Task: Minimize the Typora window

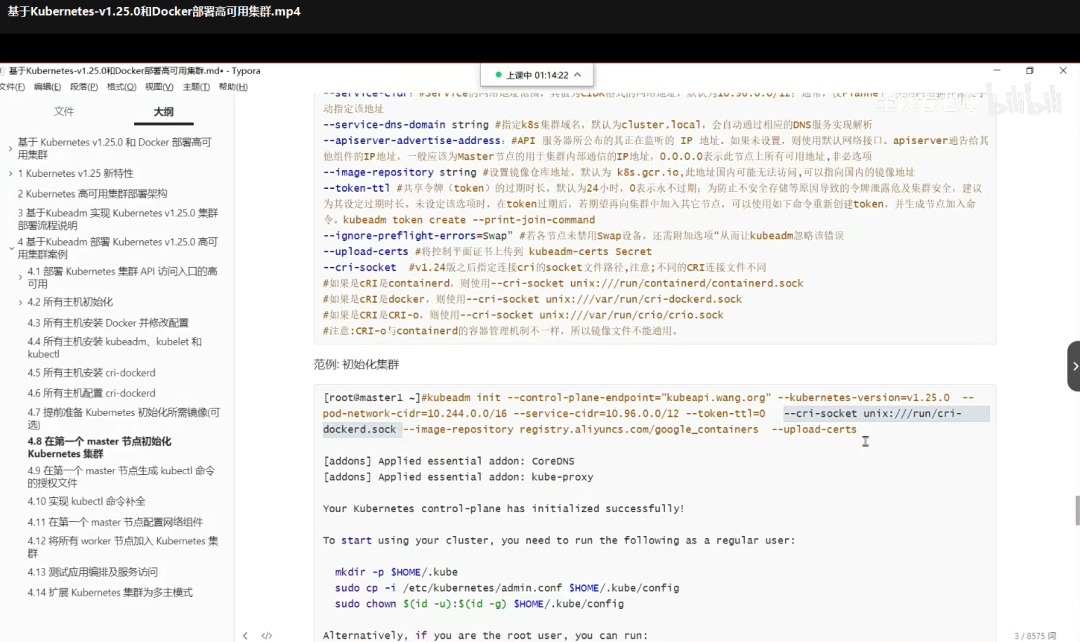Action: [x=997, y=70]
